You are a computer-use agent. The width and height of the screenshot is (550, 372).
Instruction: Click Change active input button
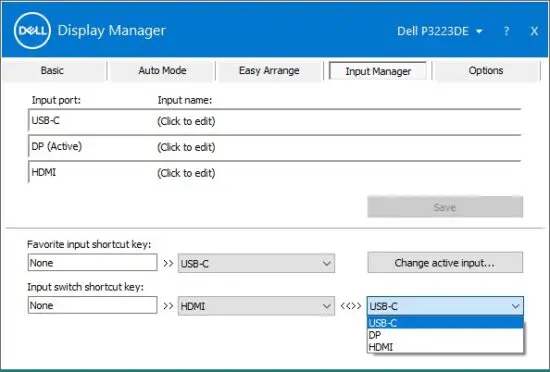click(x=445, y=263)
